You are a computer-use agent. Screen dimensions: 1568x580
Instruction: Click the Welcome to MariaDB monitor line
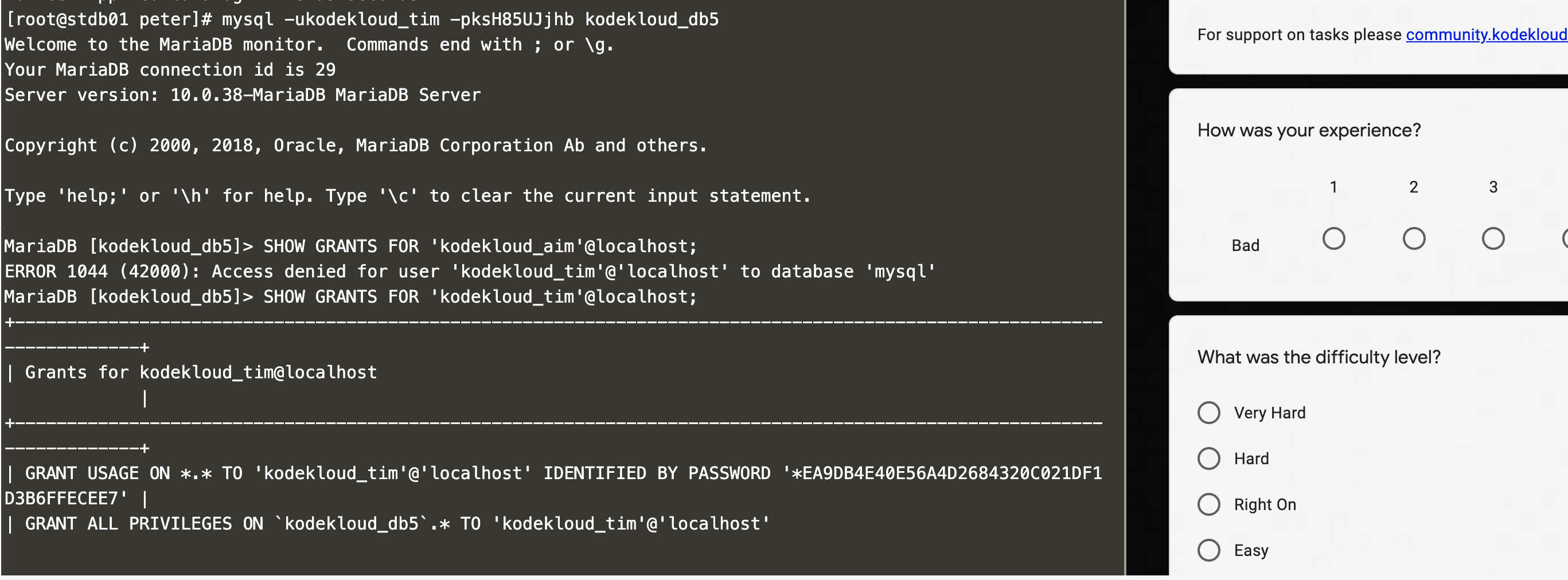309,45
